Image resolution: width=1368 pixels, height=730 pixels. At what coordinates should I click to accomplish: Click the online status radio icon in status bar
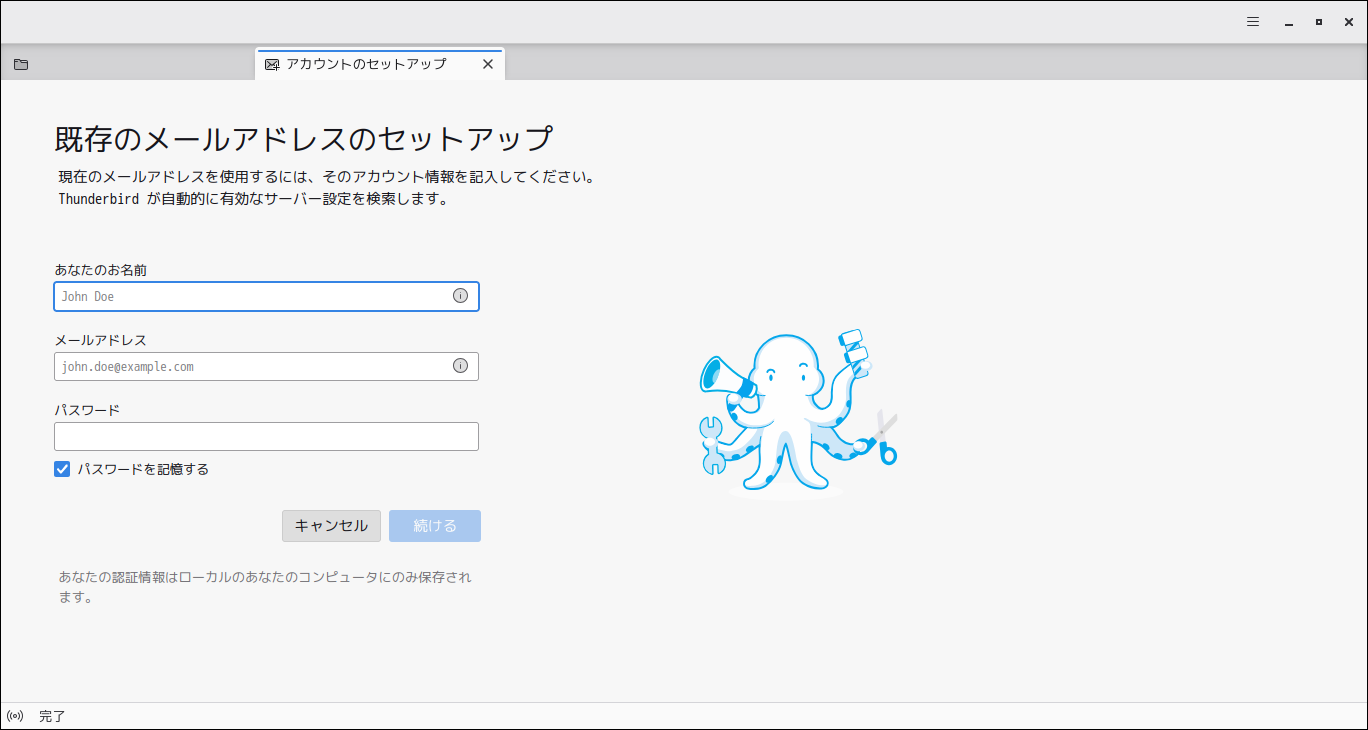tap(15, 716)
